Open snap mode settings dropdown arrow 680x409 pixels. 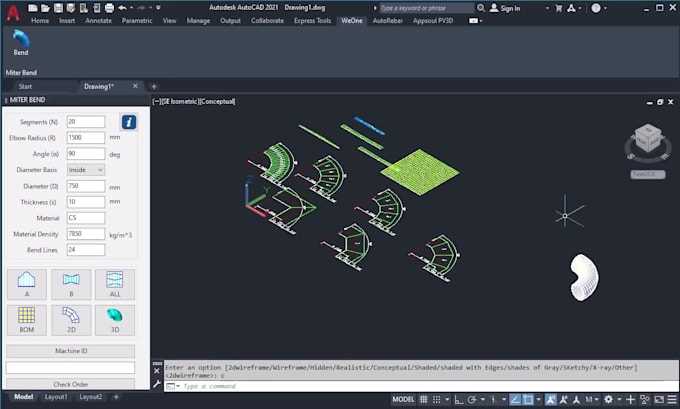click(446, 399)
